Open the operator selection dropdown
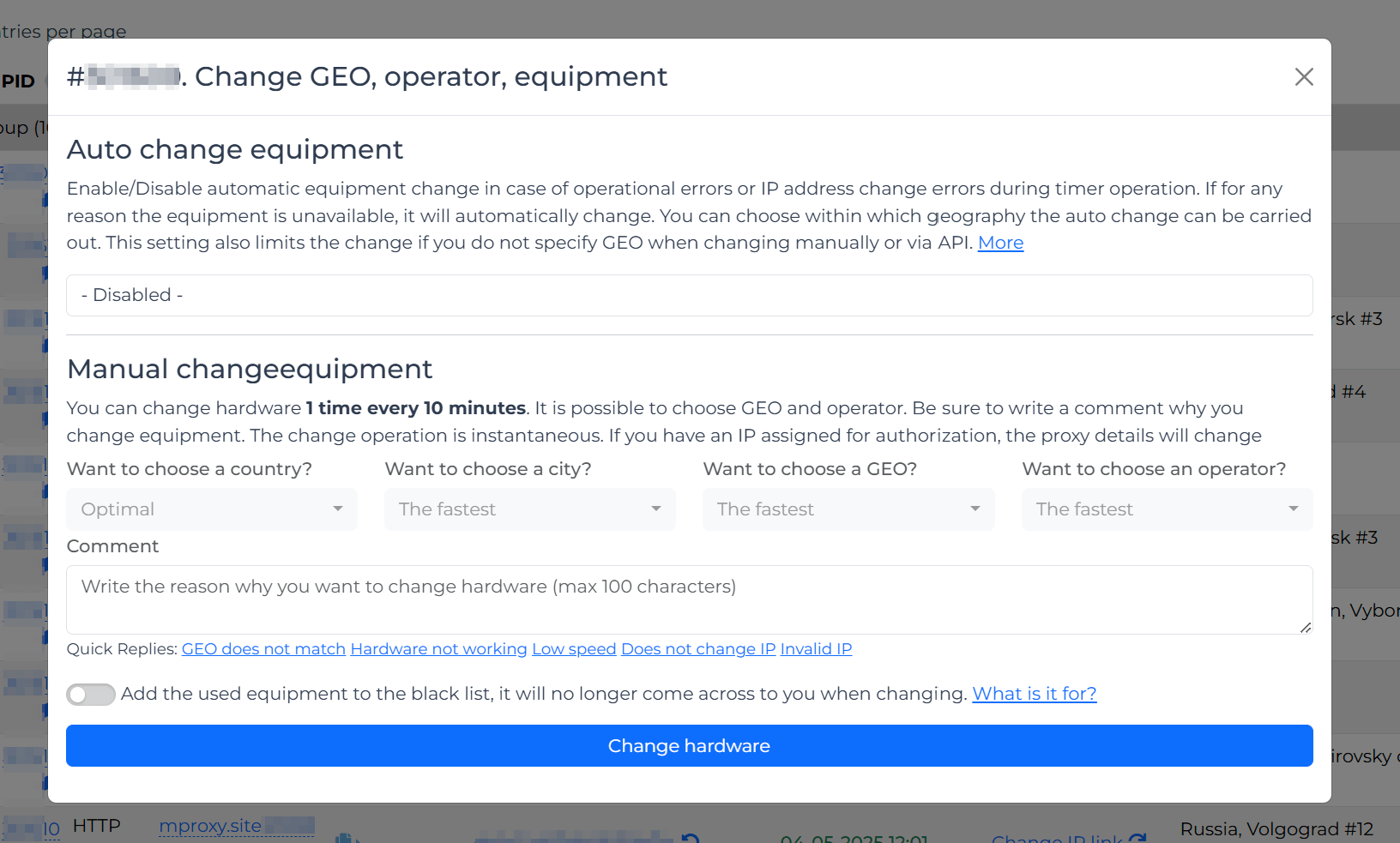Viewport: 1400px width, 843px height. 1166,509
